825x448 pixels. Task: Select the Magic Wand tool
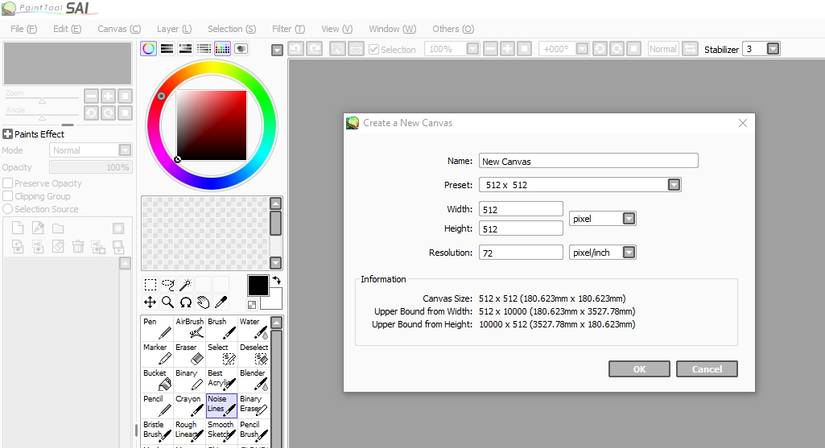(185, 285)
